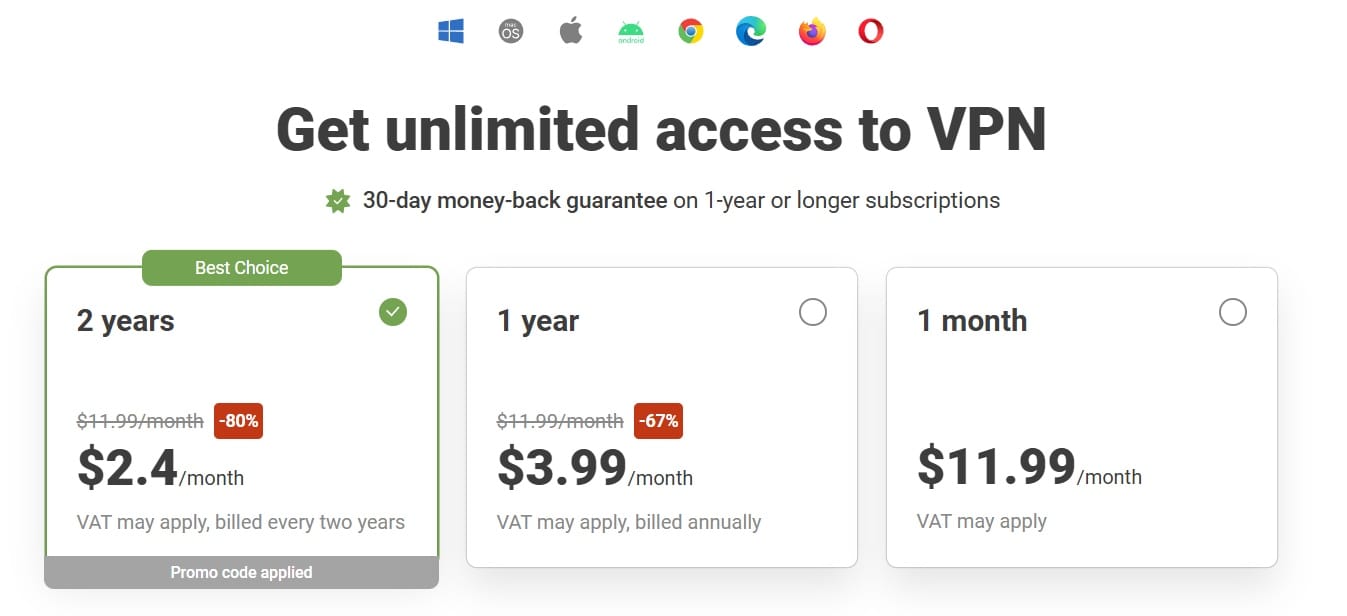Viewport: 1347px width, 616px height.
Task: Click the Best Choice badge
Action: tap(241, 267)
